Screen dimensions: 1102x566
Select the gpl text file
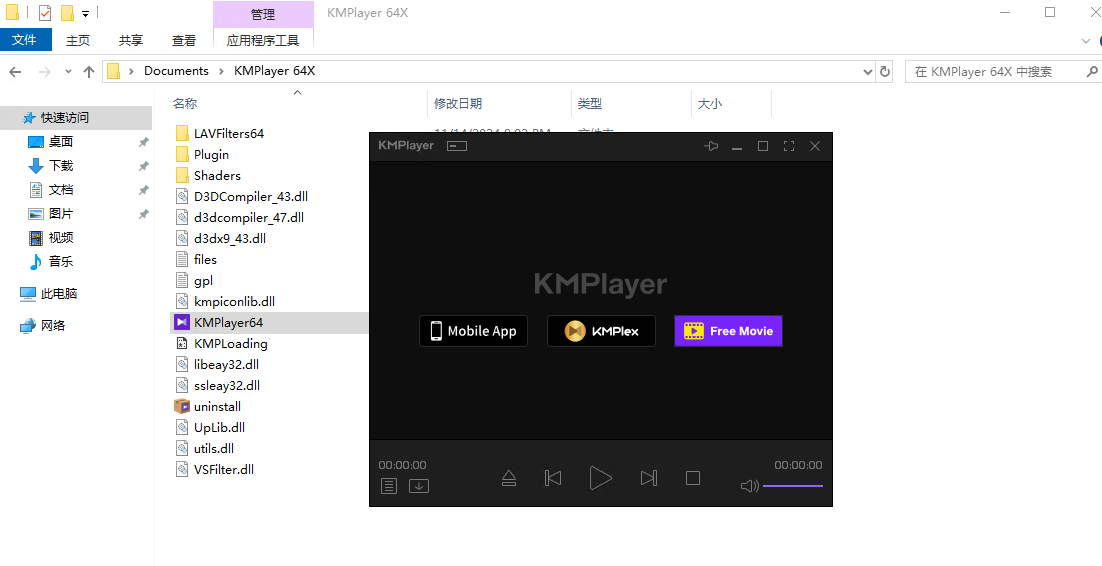coord(203,281)
